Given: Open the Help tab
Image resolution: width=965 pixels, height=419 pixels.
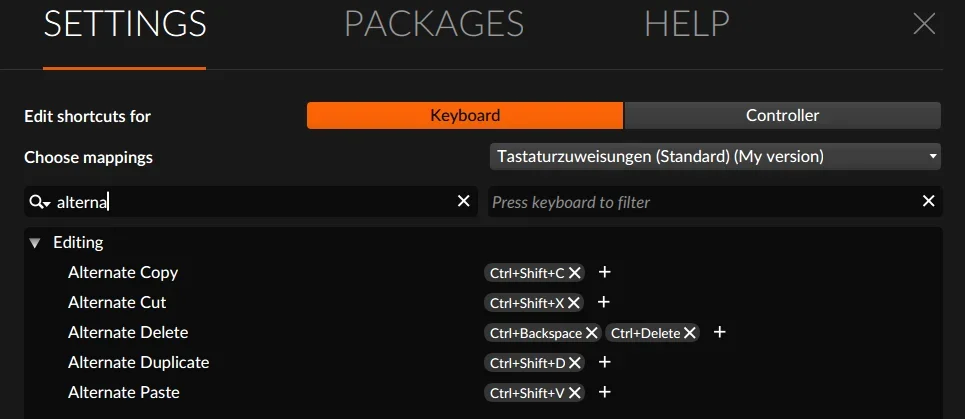Looking at the screenshot, I should click(x=686, y=24).
